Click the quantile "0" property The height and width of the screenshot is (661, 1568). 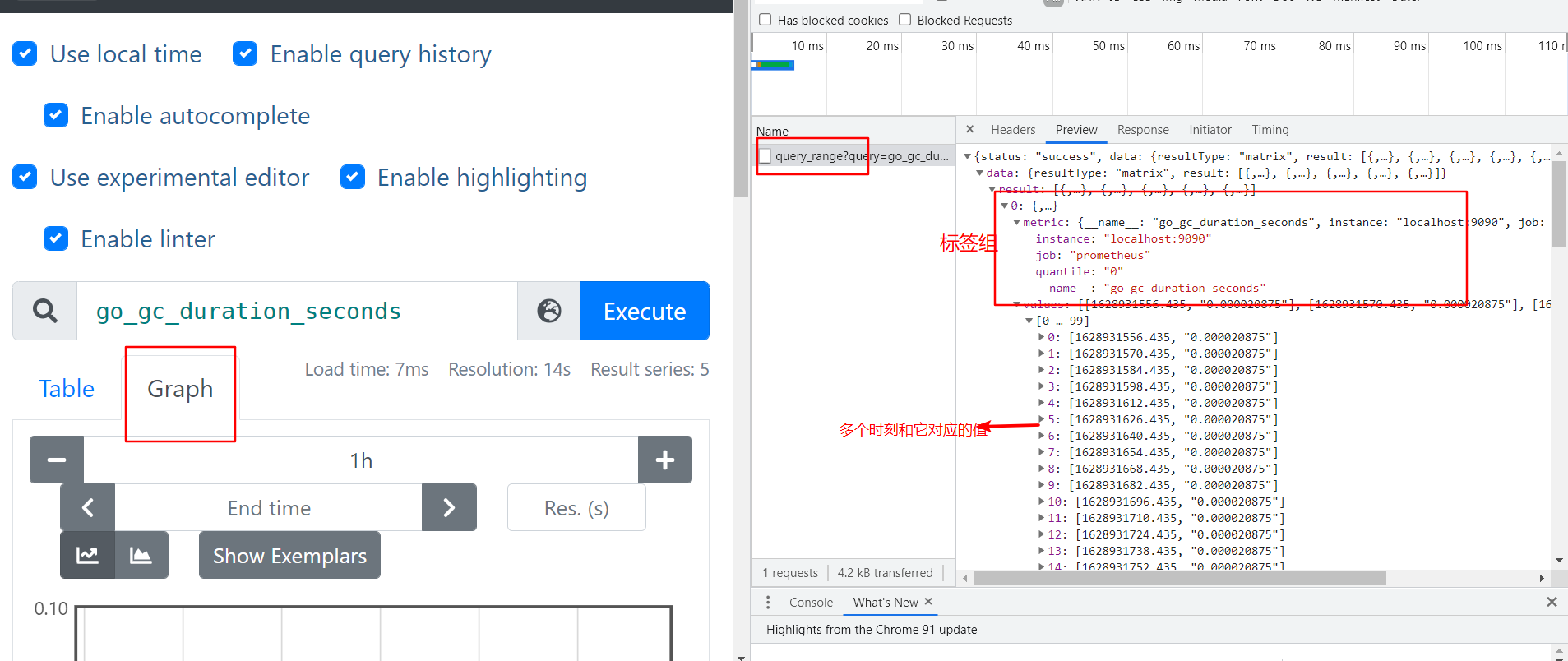(1079, 271)
